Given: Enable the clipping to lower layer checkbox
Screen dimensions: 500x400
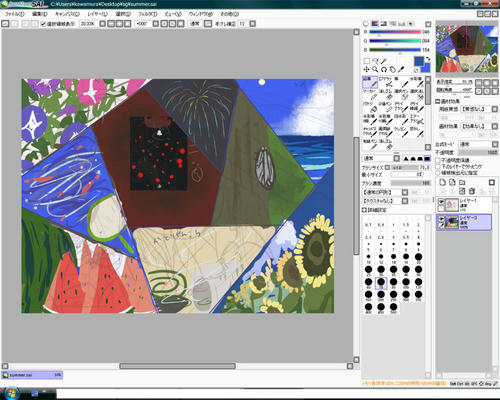Looking at the screenshot, I should tap(438, 166).
